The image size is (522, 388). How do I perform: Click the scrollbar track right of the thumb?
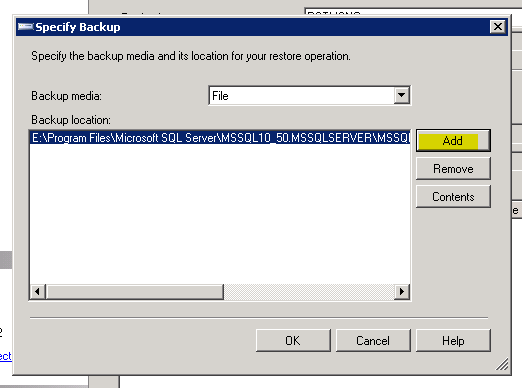click(x=309, y=292)
